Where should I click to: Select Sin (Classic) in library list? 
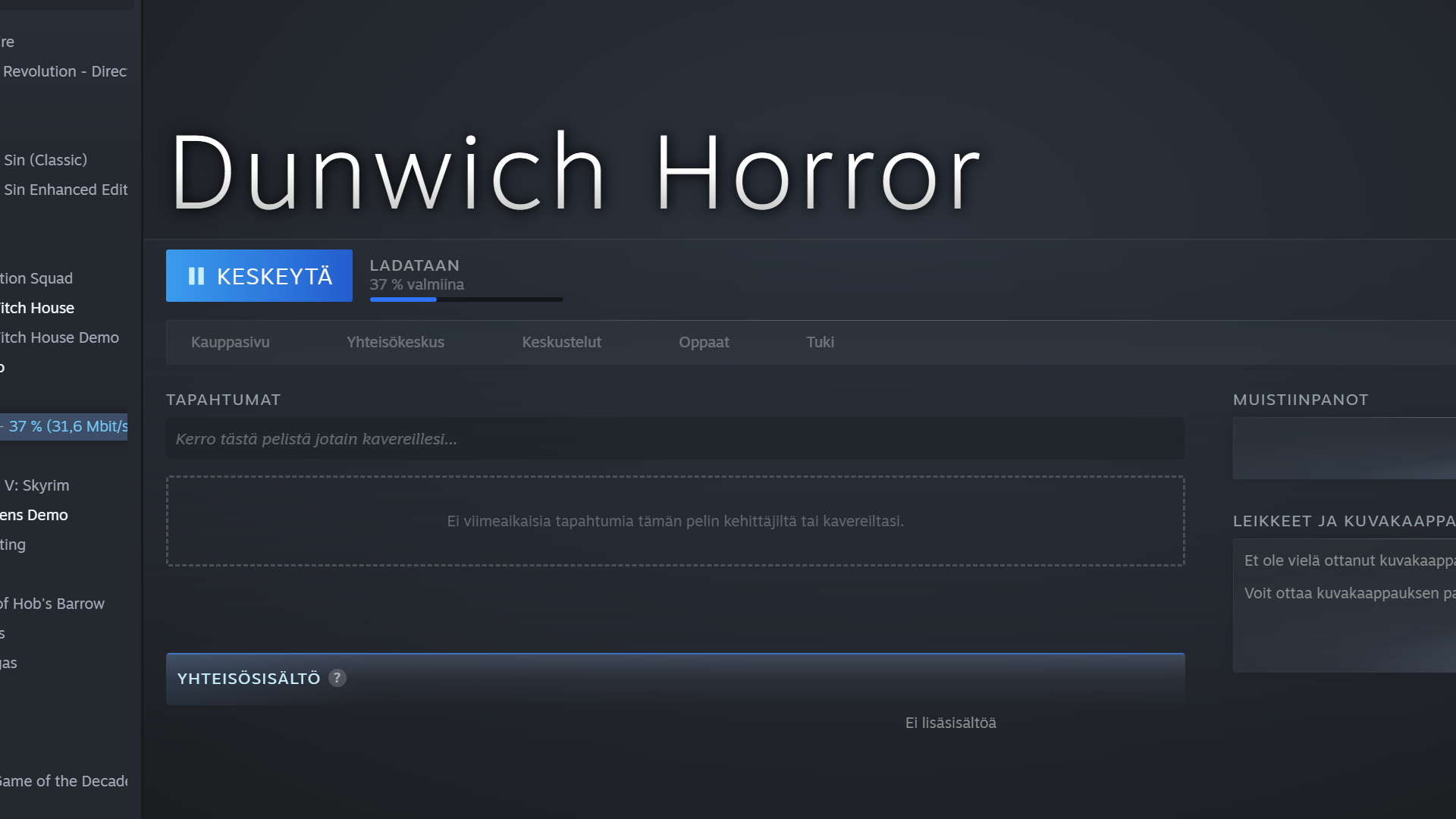[45, 160]
